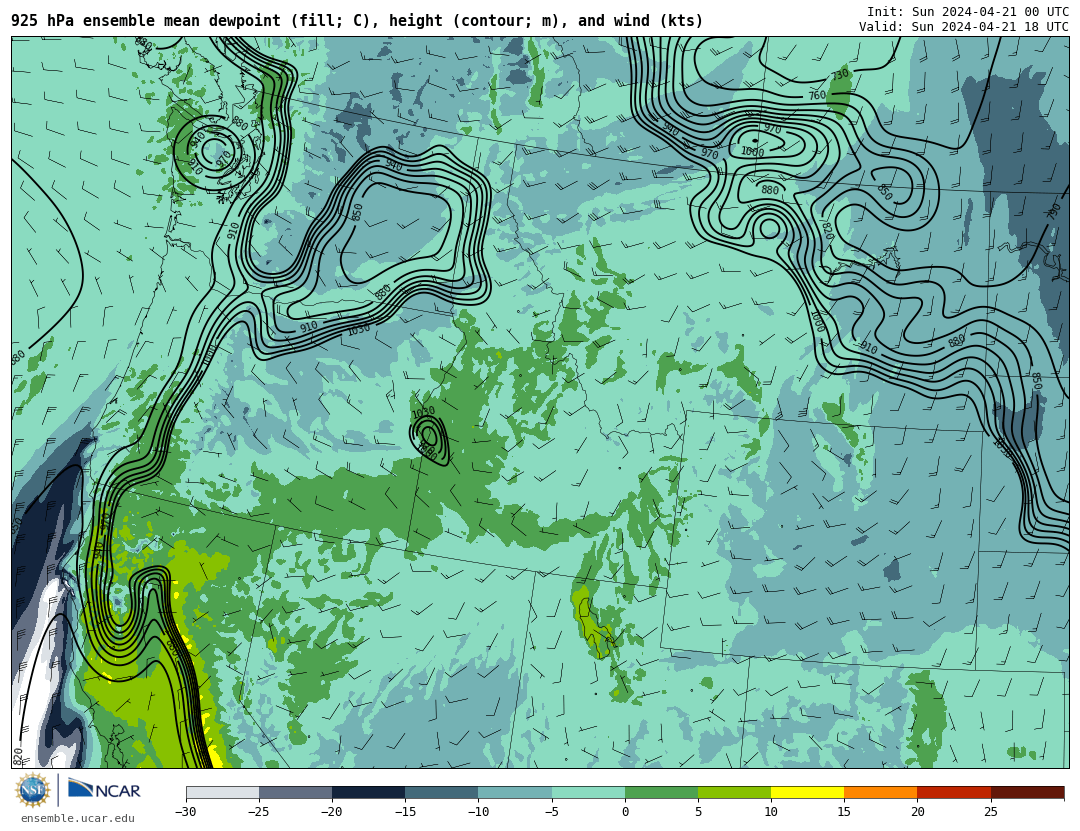The height and width of the screenshot is (831, 1080).
Task: Pick the mint -5 to 0 colorbar segment
Action: click(x=588, y=792)
